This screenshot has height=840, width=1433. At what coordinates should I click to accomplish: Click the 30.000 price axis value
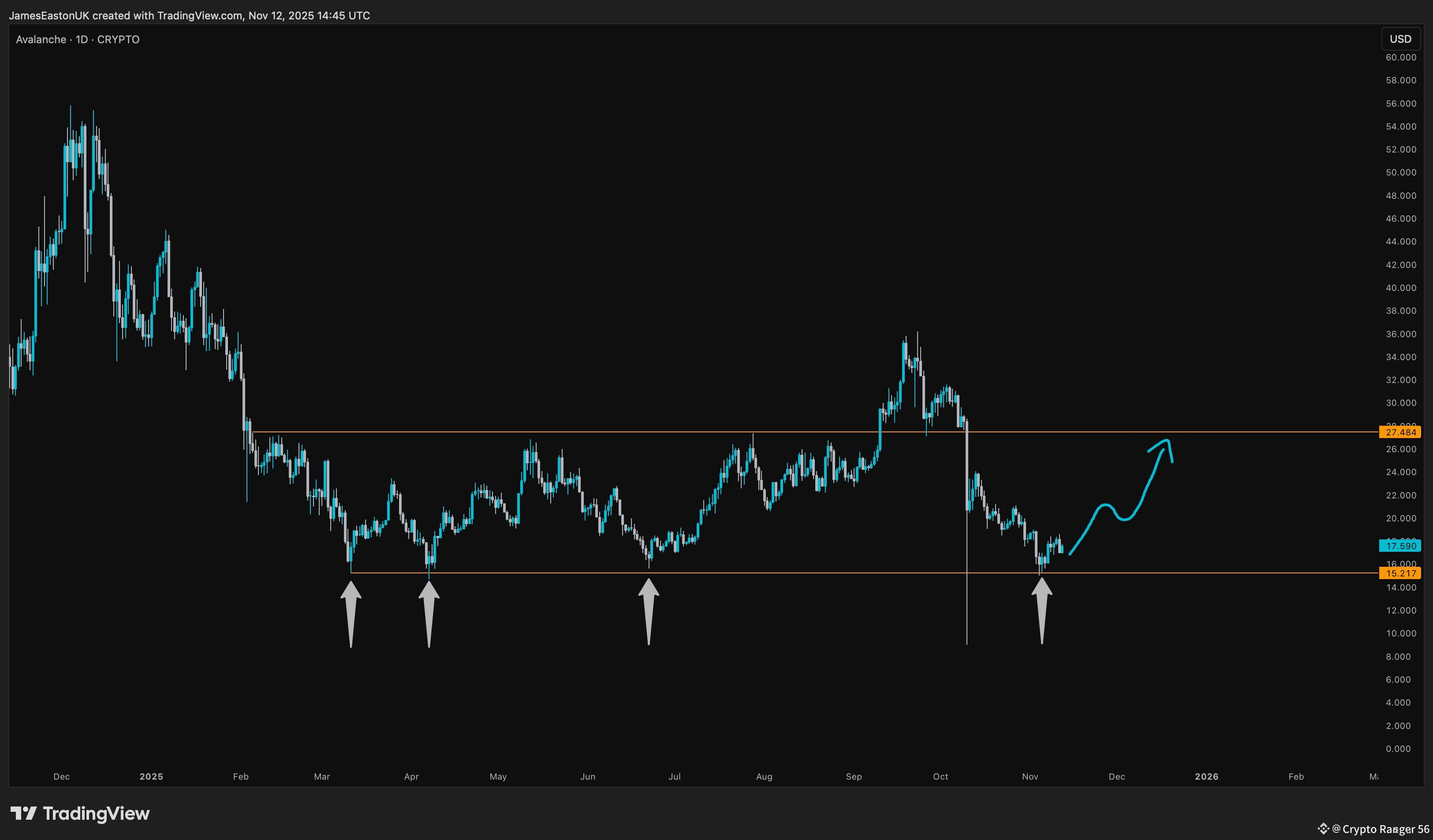click(1400, 403)
